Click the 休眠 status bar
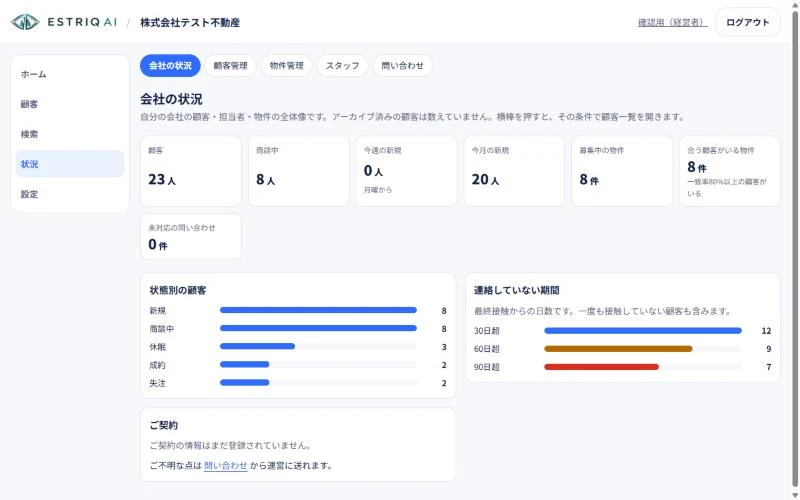The image size is (800, 500). (257, 346)
